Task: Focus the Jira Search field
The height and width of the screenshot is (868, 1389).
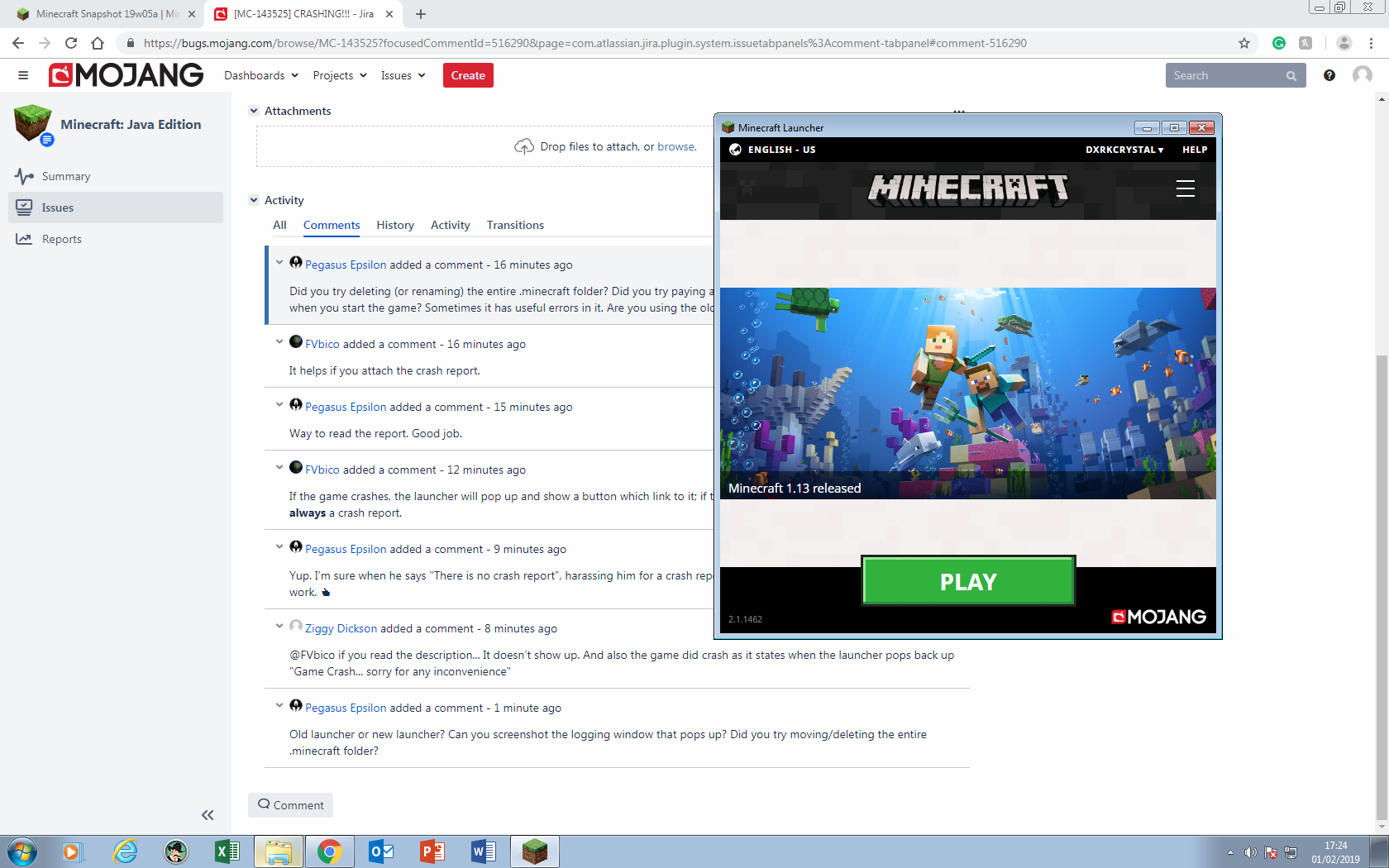Action: click(x=1235, y=75)
